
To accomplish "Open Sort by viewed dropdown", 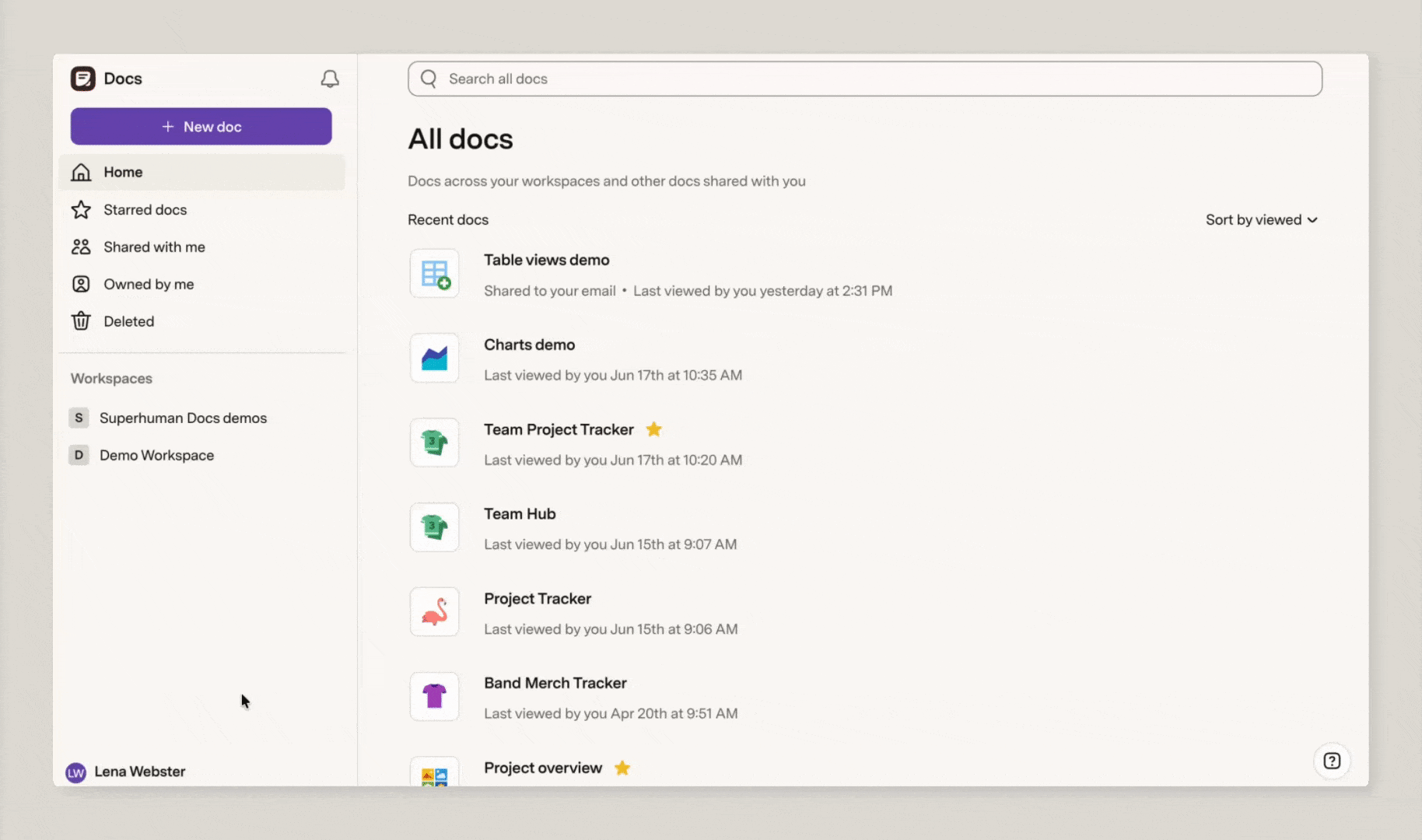I will point(1261,220).
